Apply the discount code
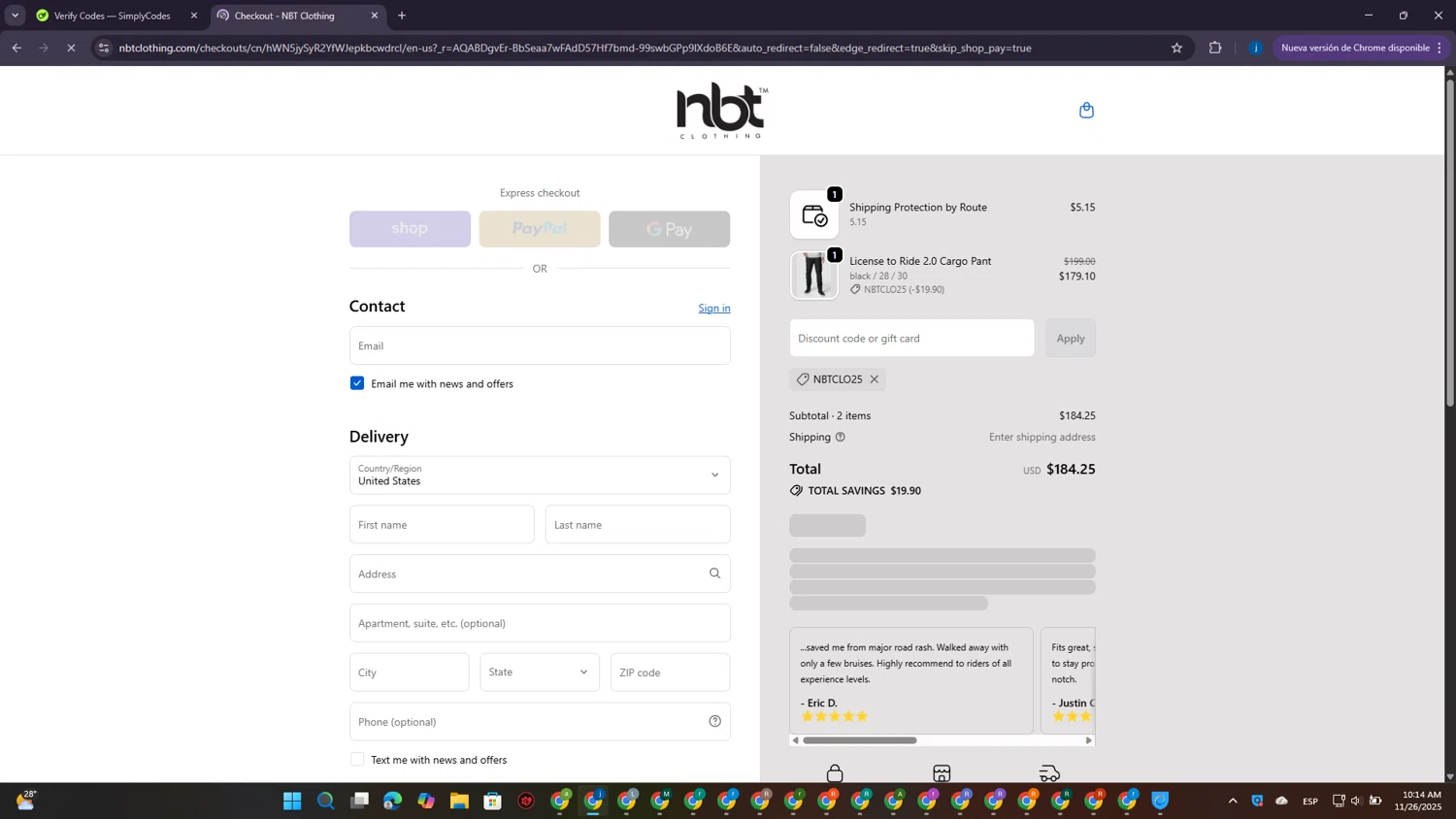 point(1071,338)
